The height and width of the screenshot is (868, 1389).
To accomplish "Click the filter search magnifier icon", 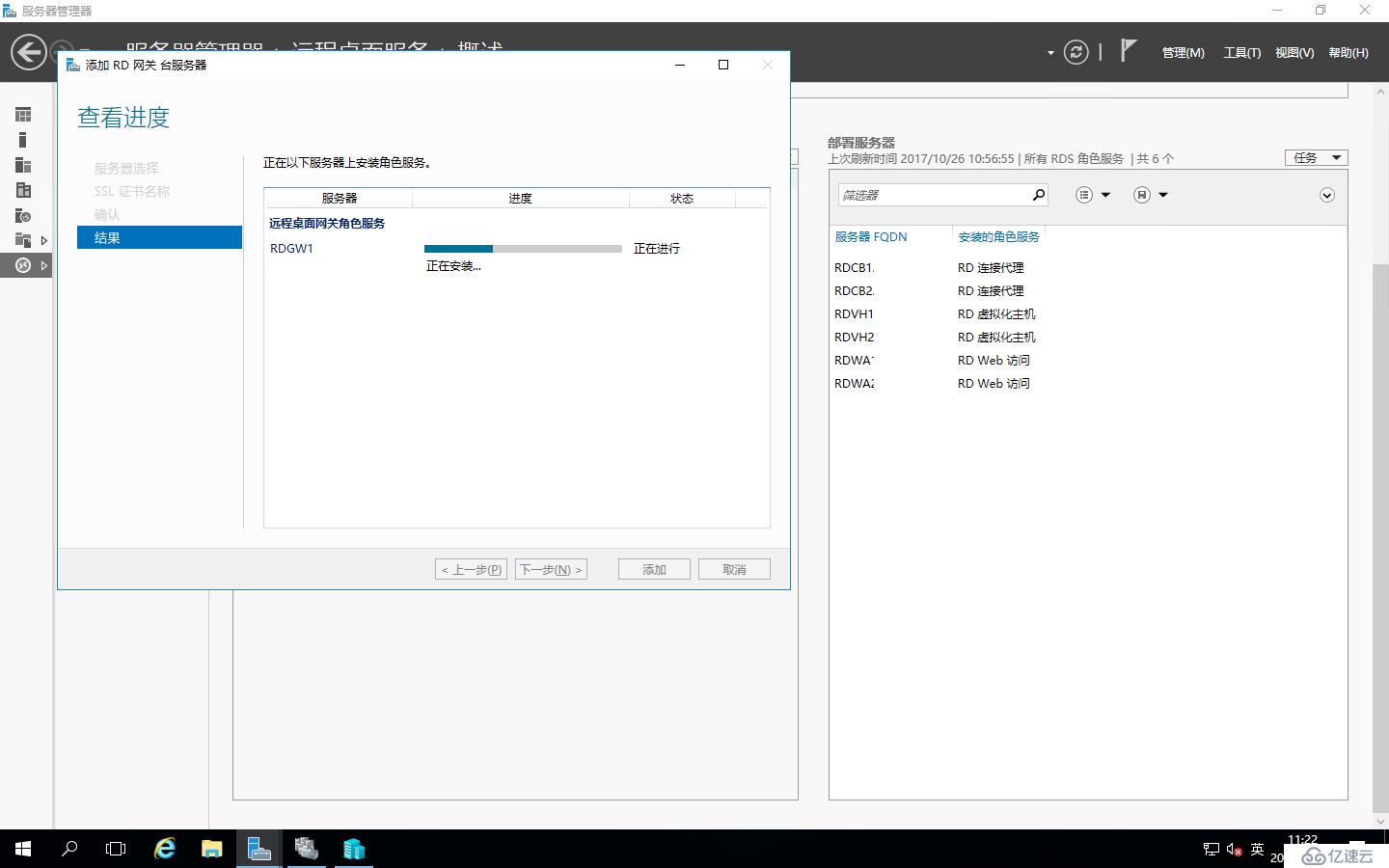I will [1039, 195].
